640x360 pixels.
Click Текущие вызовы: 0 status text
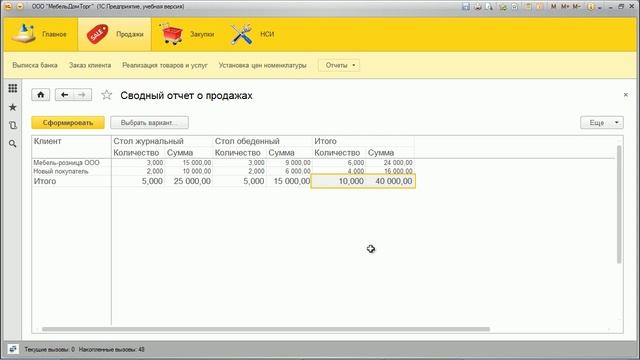pos(49,350)
